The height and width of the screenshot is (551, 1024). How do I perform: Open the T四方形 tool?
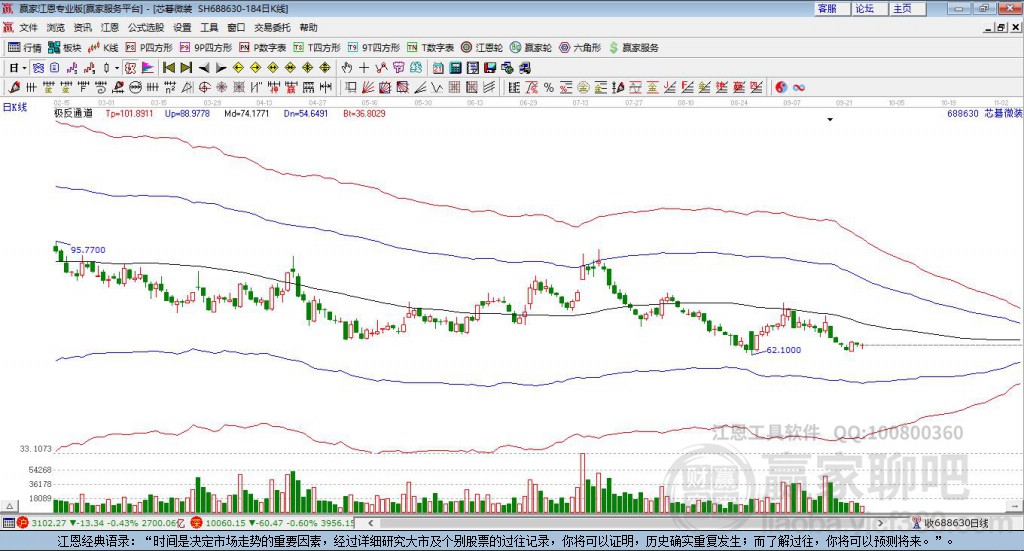[317, 48]
